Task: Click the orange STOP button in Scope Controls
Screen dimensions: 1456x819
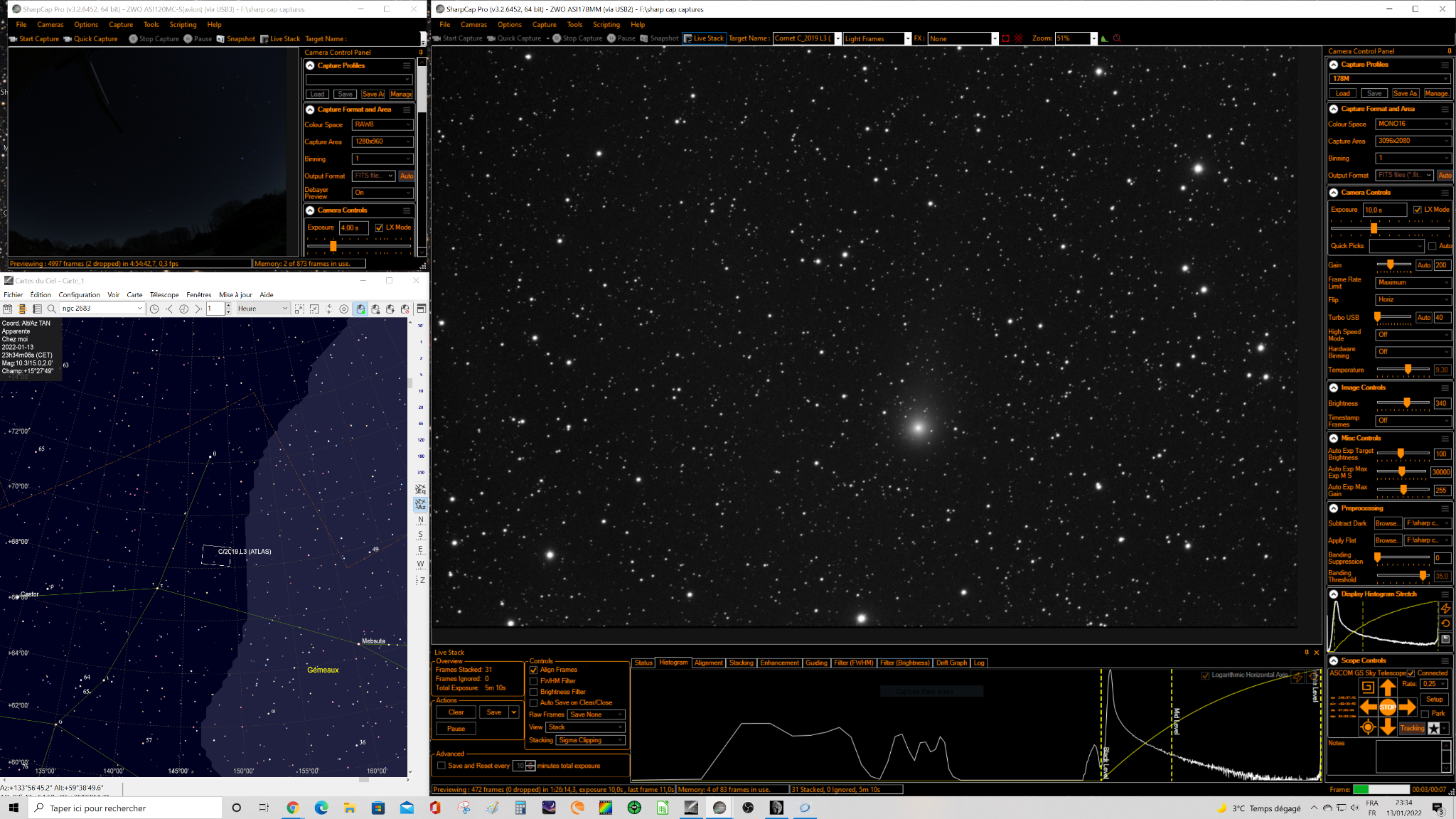Action: coord(1387,707)
